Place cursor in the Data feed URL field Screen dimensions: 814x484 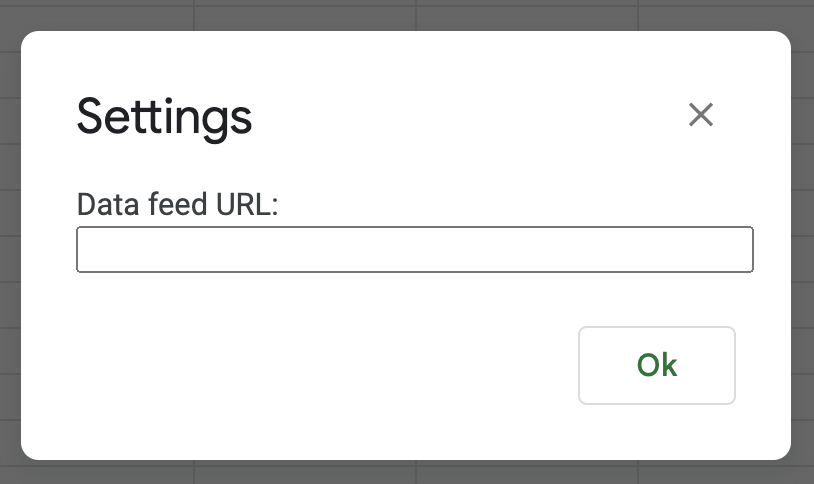(x=414, y=250)
